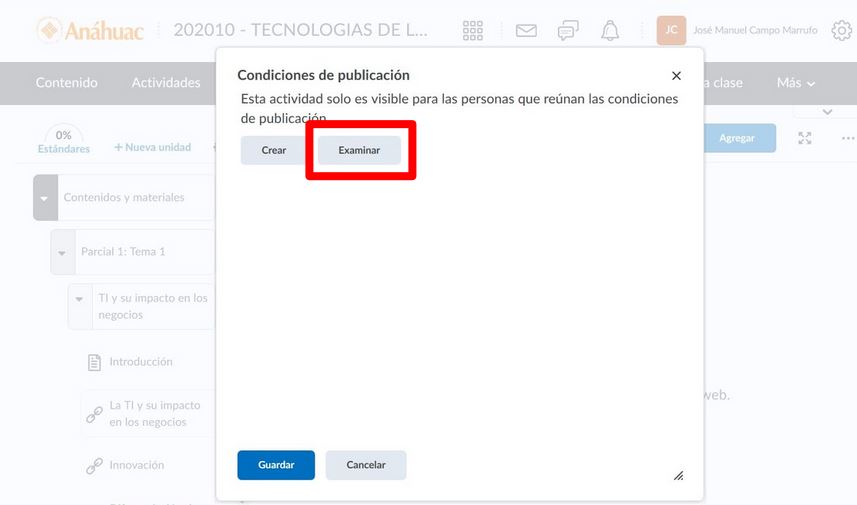Click the notification bell icon
857x505 pixels.
[x=610, y=30]
